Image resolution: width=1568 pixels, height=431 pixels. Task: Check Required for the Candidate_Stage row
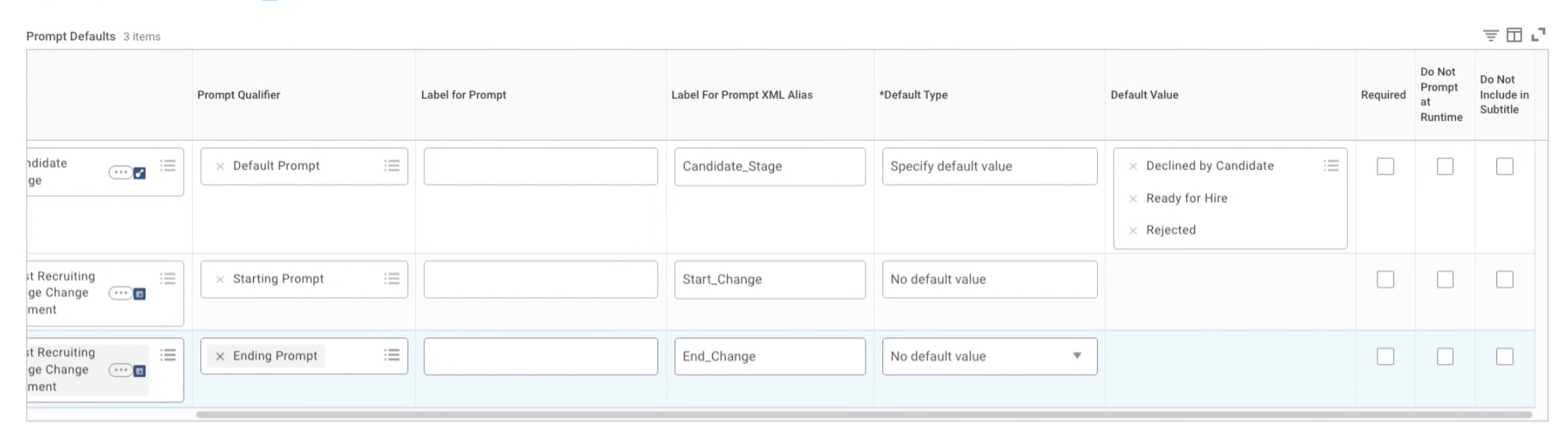coord(1385,166)
